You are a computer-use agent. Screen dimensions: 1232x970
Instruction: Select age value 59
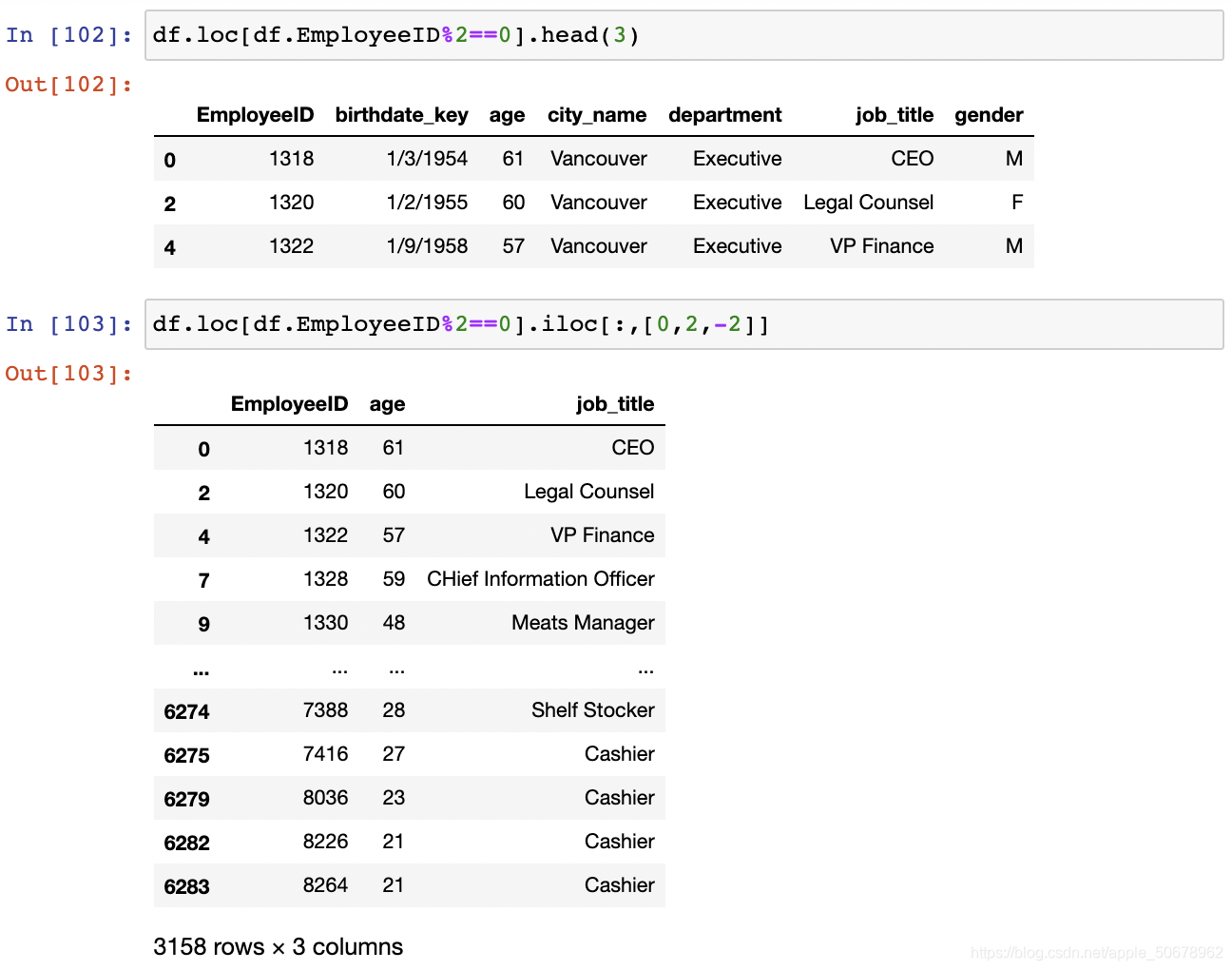click(394, 579)
